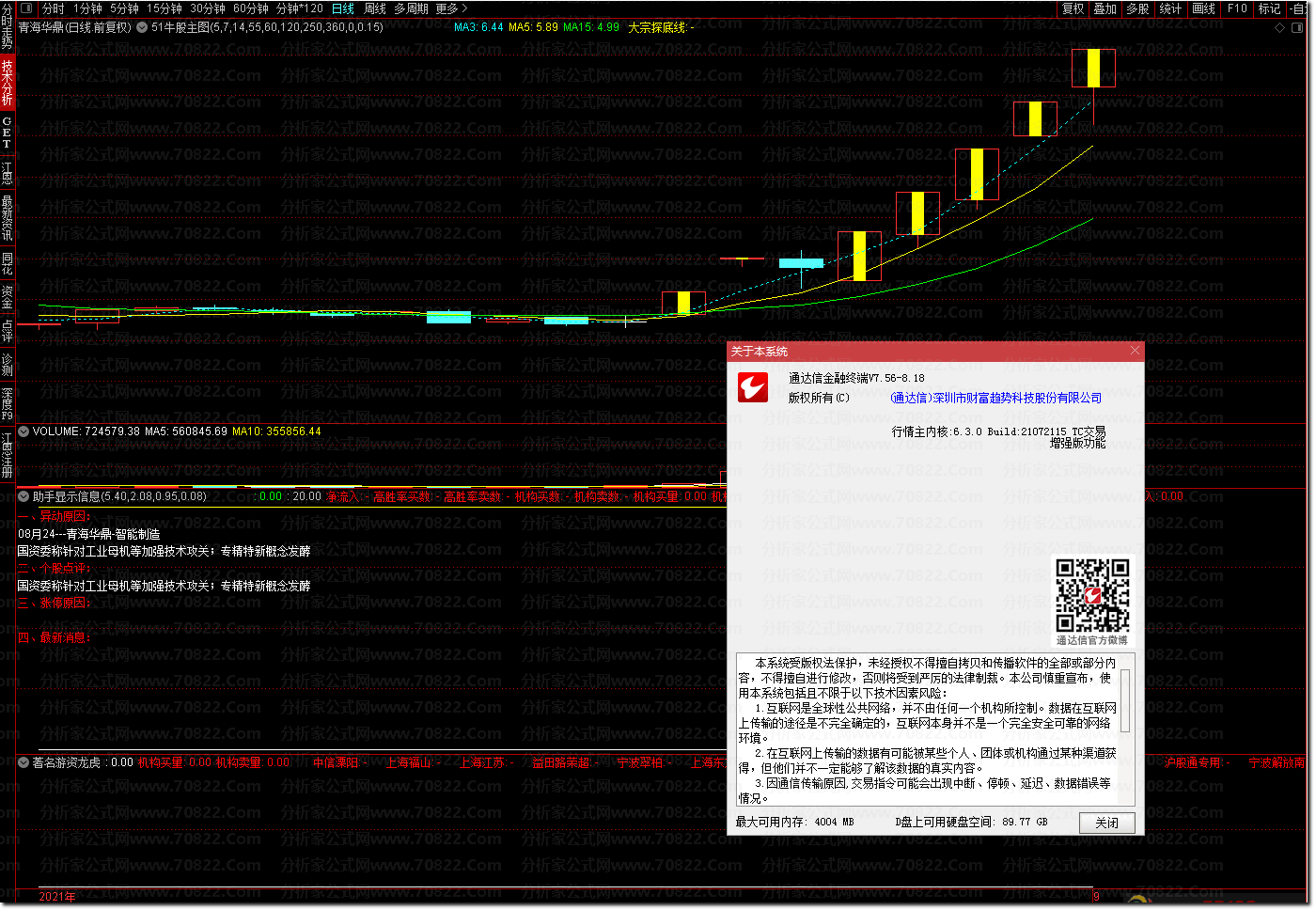The width and height of the screenshot is (1316, 910).
Task: Toggle the panel layout icon before 分时
Action: click(25, 8)
